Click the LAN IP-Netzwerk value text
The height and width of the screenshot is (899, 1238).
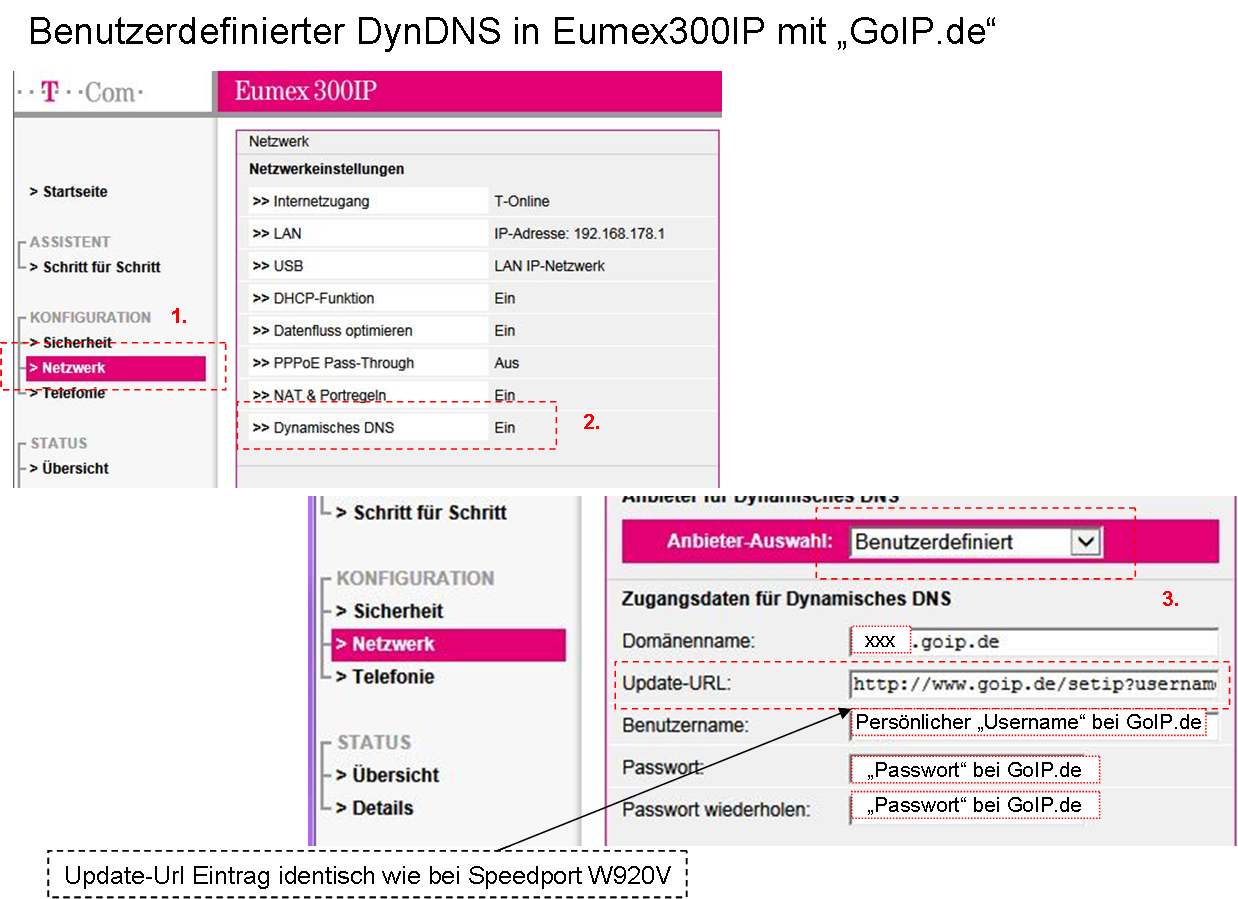pos(549,266)
